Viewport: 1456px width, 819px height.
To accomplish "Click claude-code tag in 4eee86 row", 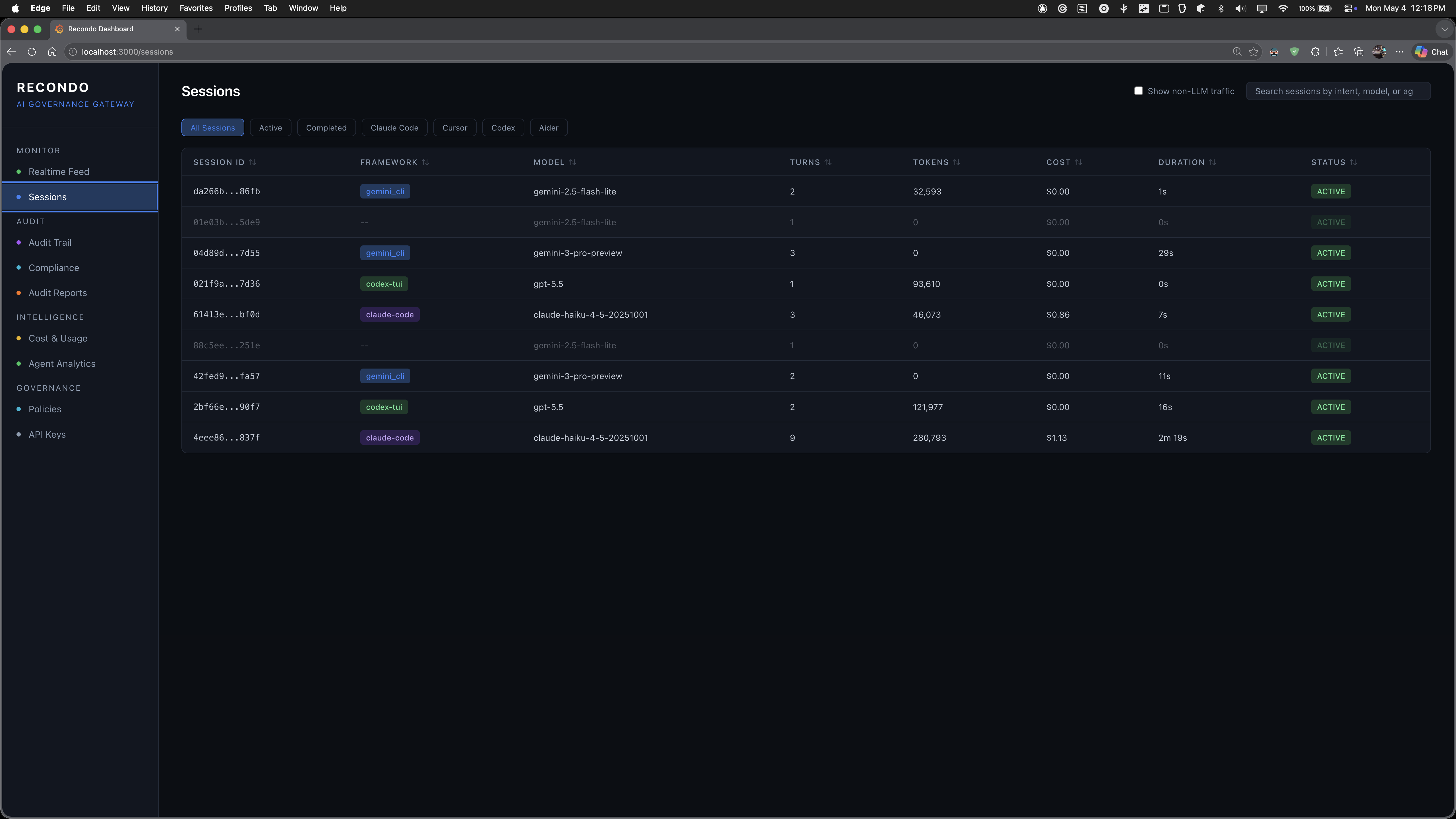I will (389, 437).
